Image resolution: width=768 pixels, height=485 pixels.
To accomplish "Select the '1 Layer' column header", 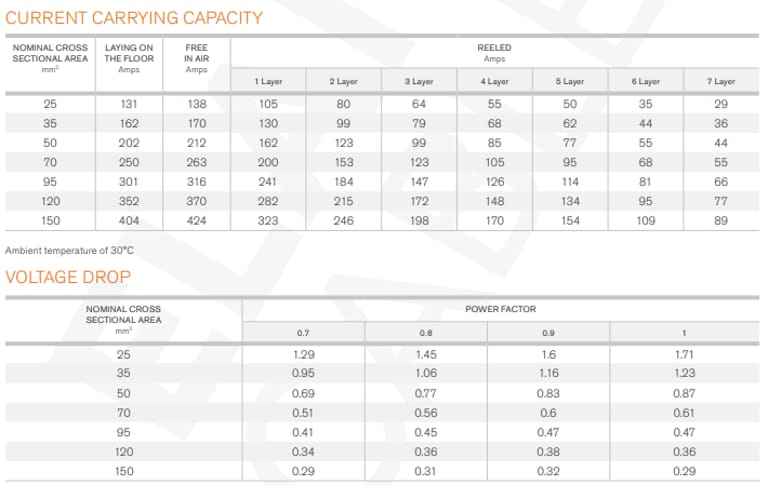I will pos(266,81).
